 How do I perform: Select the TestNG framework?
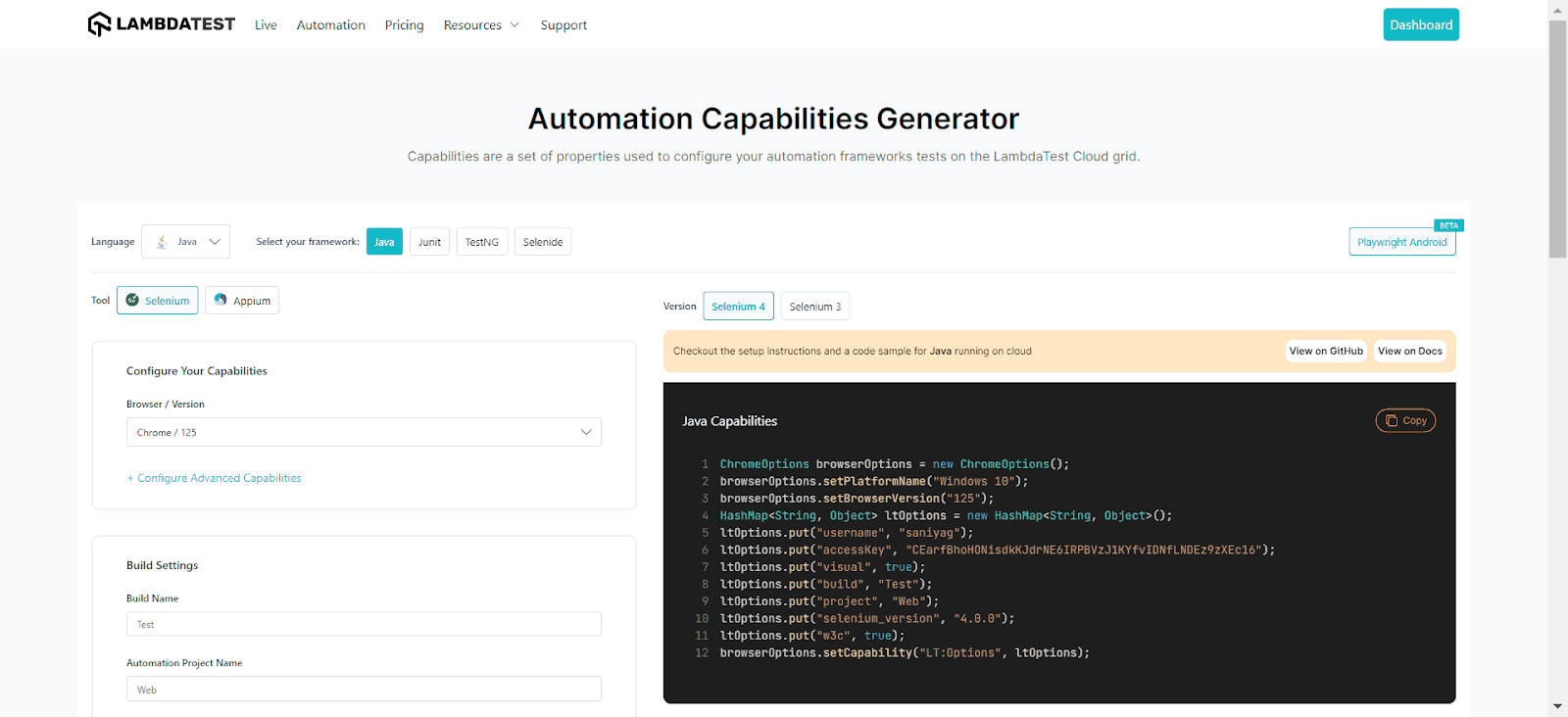coord(482,242)
